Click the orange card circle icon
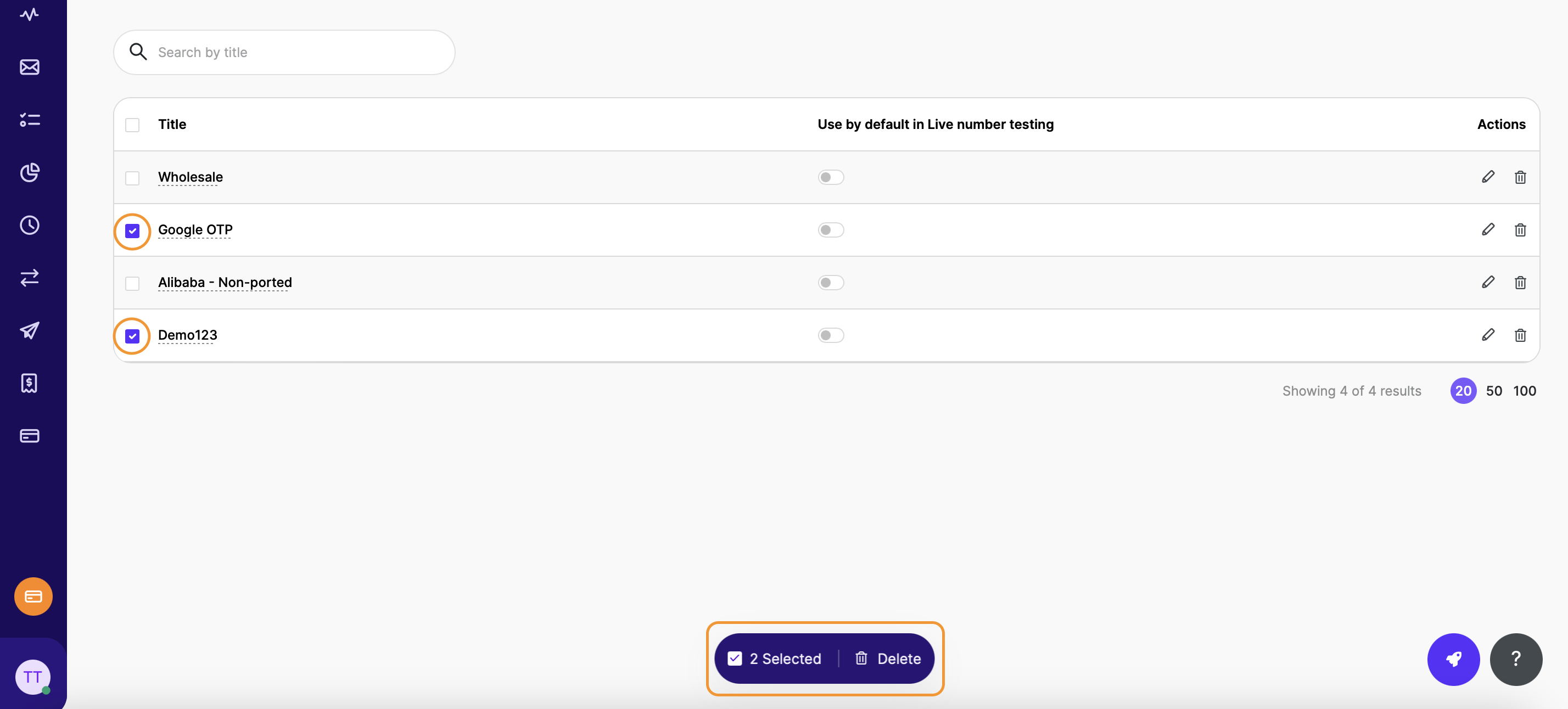Image resolution: width=1568 pixels, height=709 pixels. [x=33, y=596]
